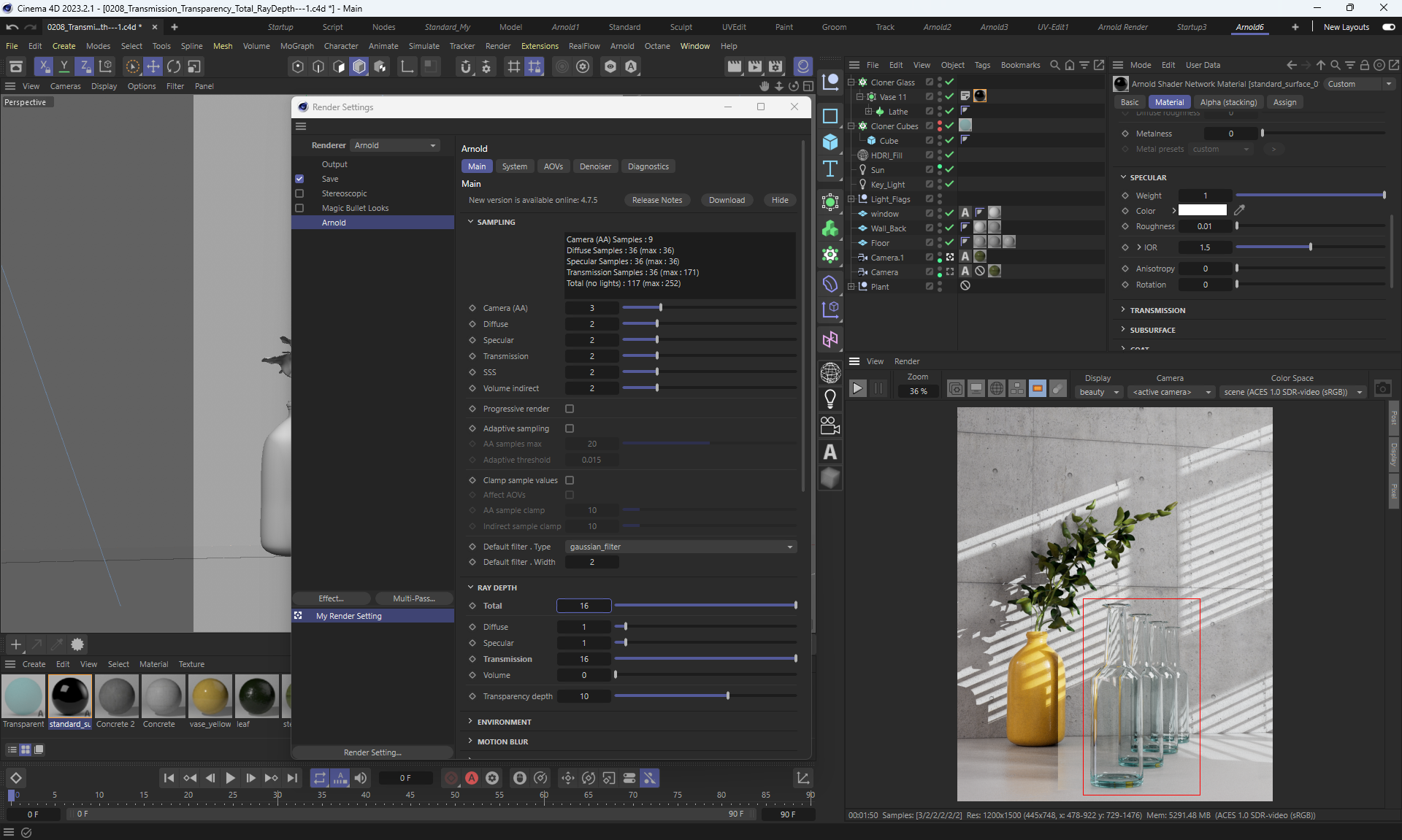1402x840 pixels.
Task: Select the Move tool in top toolbar
Action: [x=153, y=66]
